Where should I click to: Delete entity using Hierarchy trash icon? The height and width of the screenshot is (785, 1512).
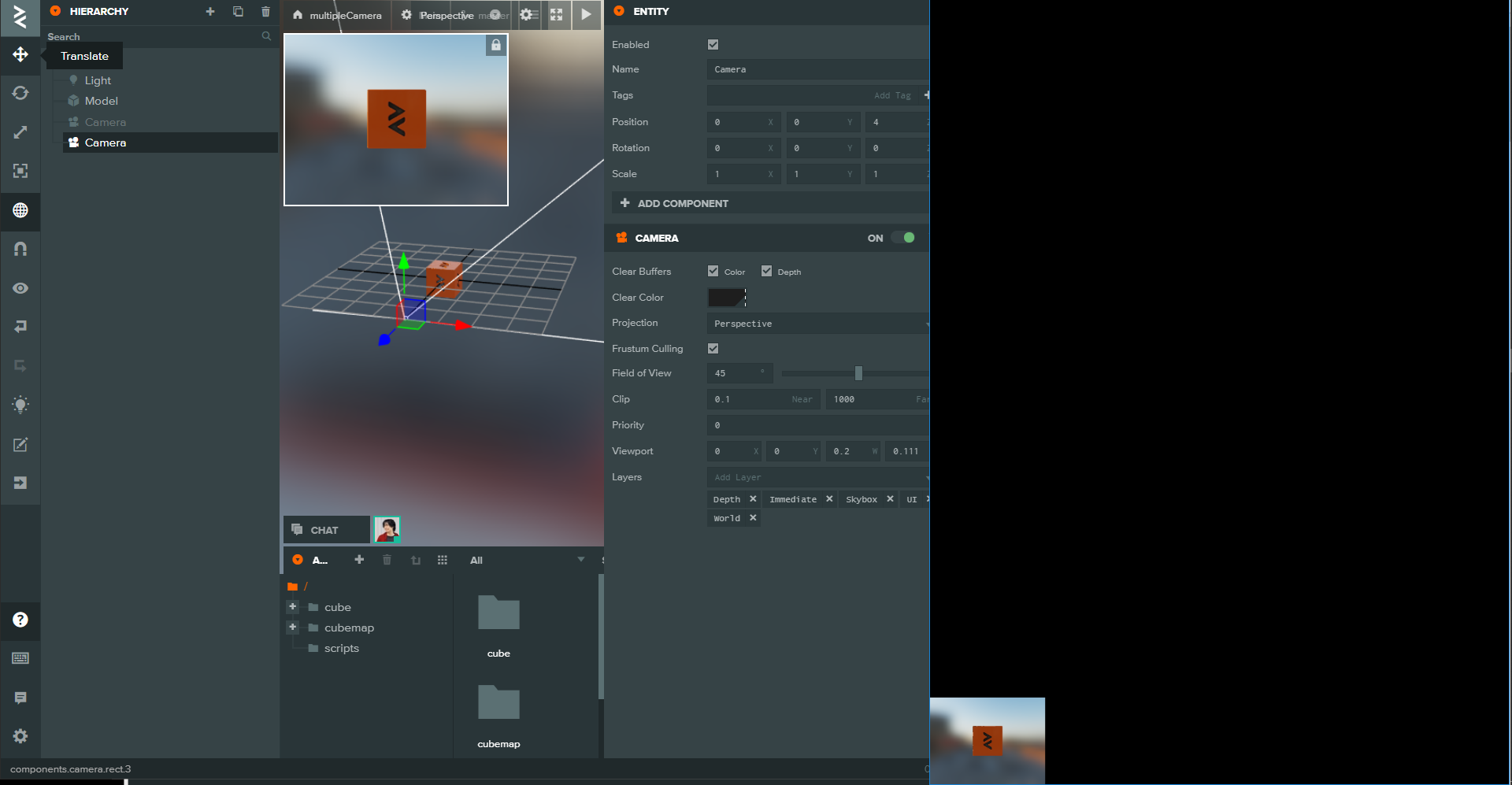pyautogui.click(x=265, y=12)
